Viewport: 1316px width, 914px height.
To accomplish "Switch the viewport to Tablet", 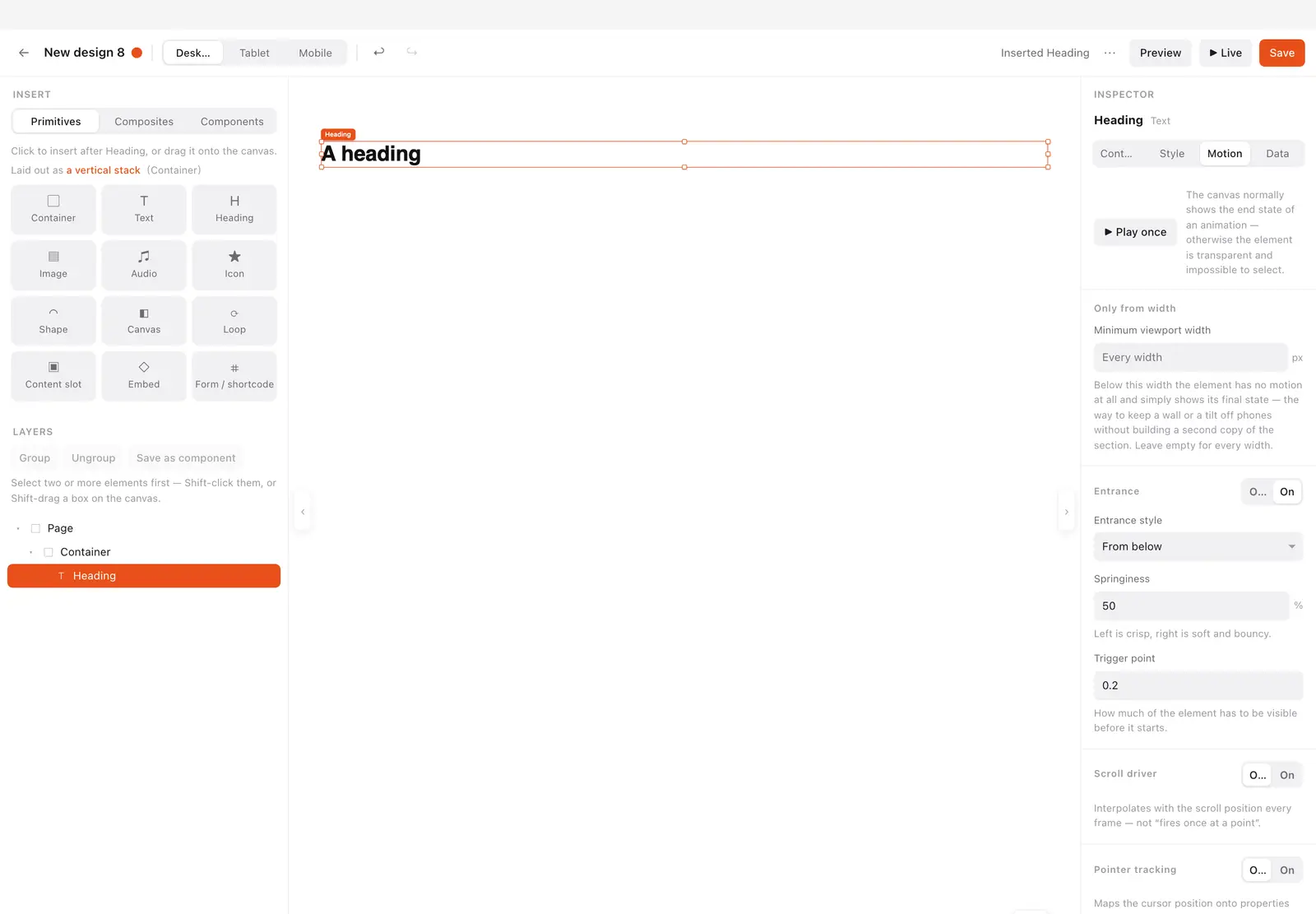I will pos(254,53).
